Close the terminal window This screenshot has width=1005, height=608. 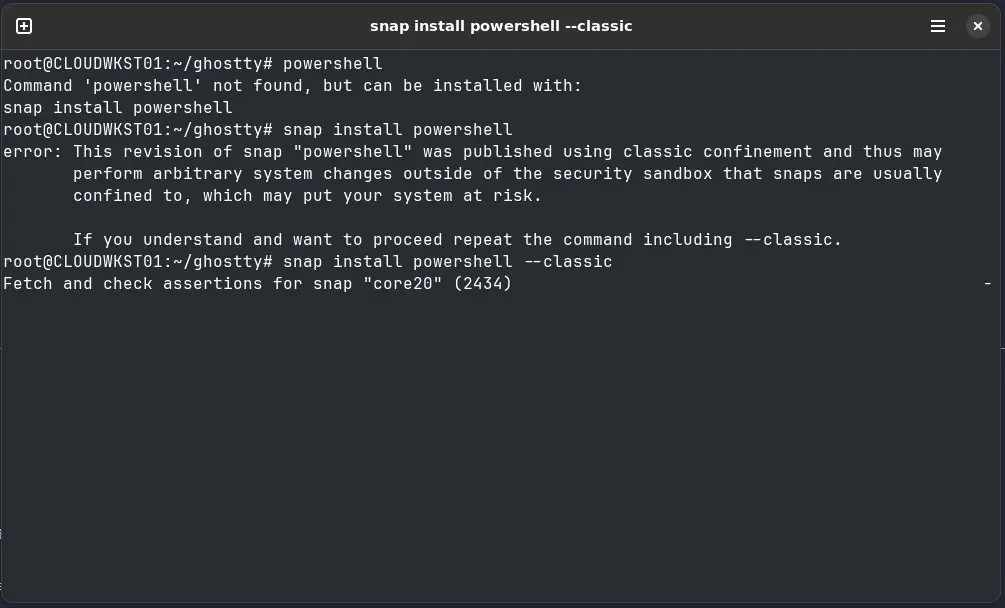point(978,26)
